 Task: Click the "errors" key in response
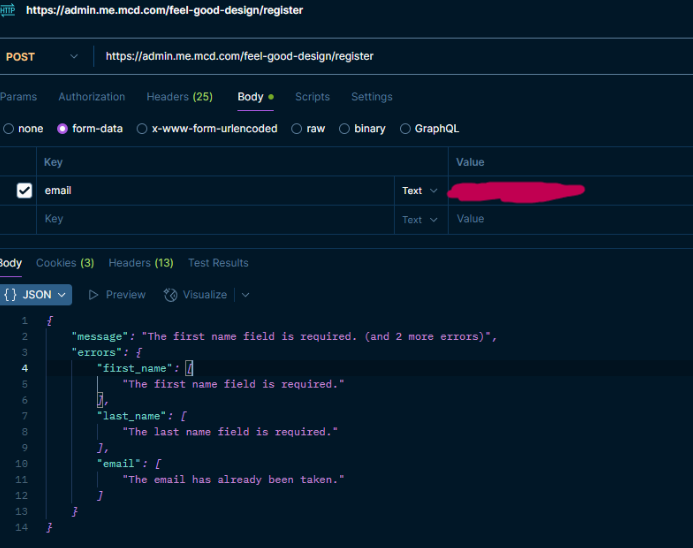[x=96, y=353]
